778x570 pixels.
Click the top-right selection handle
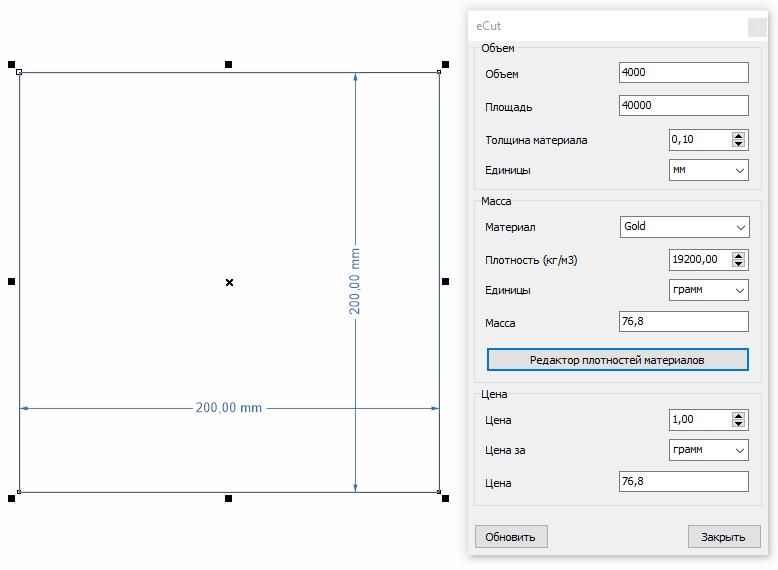[x=446, y=64]
